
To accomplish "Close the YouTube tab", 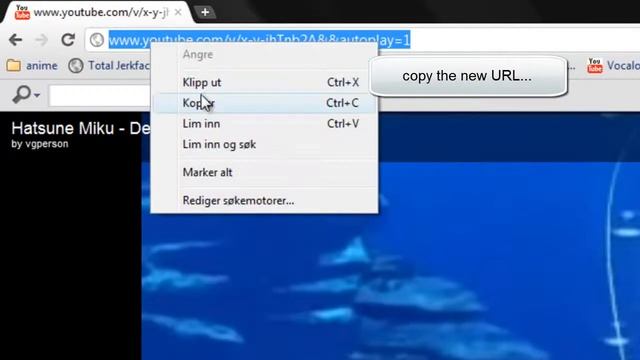I will (178, 12).
